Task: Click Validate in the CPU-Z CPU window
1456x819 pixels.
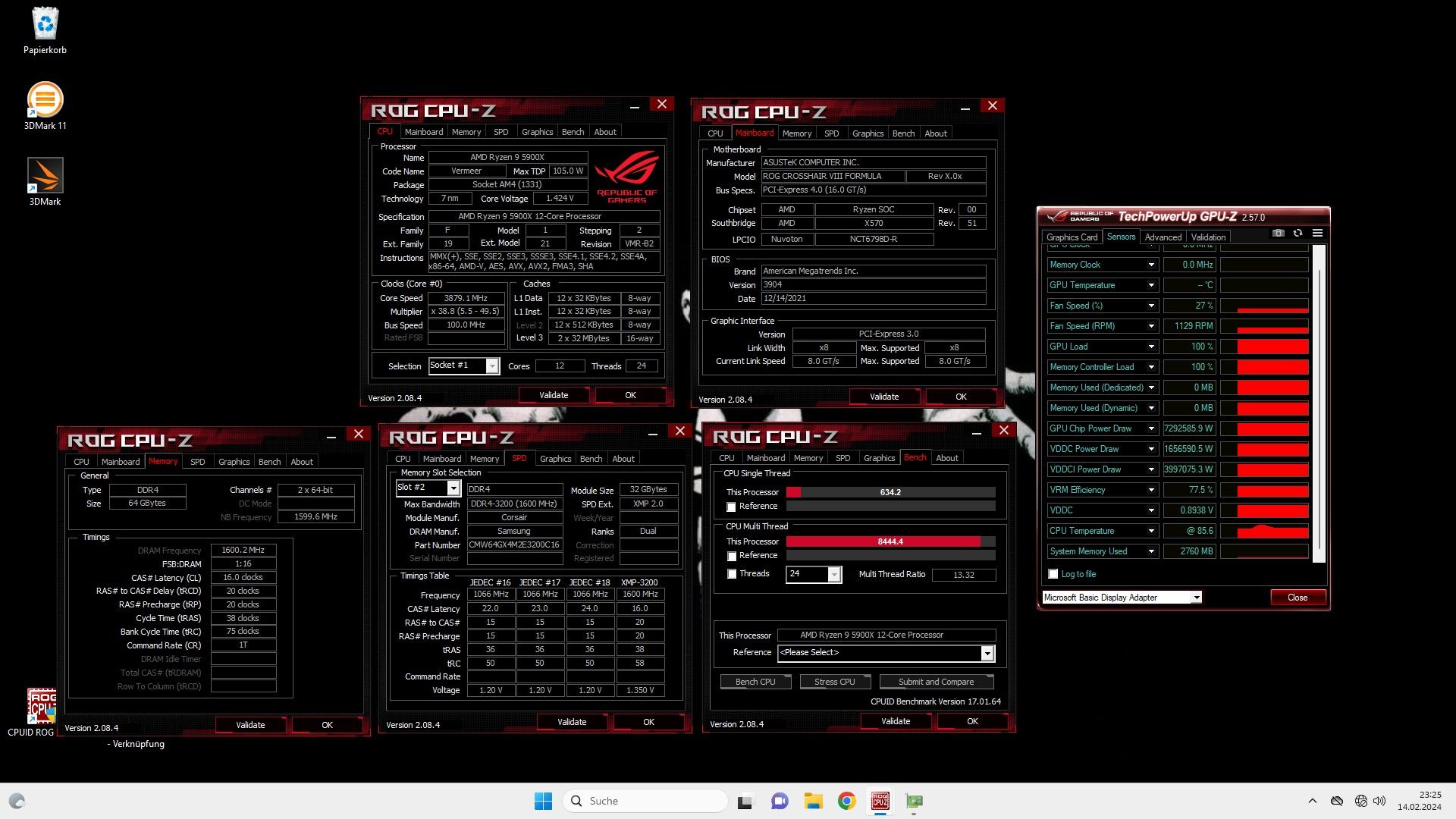Action: click(554, 395)
